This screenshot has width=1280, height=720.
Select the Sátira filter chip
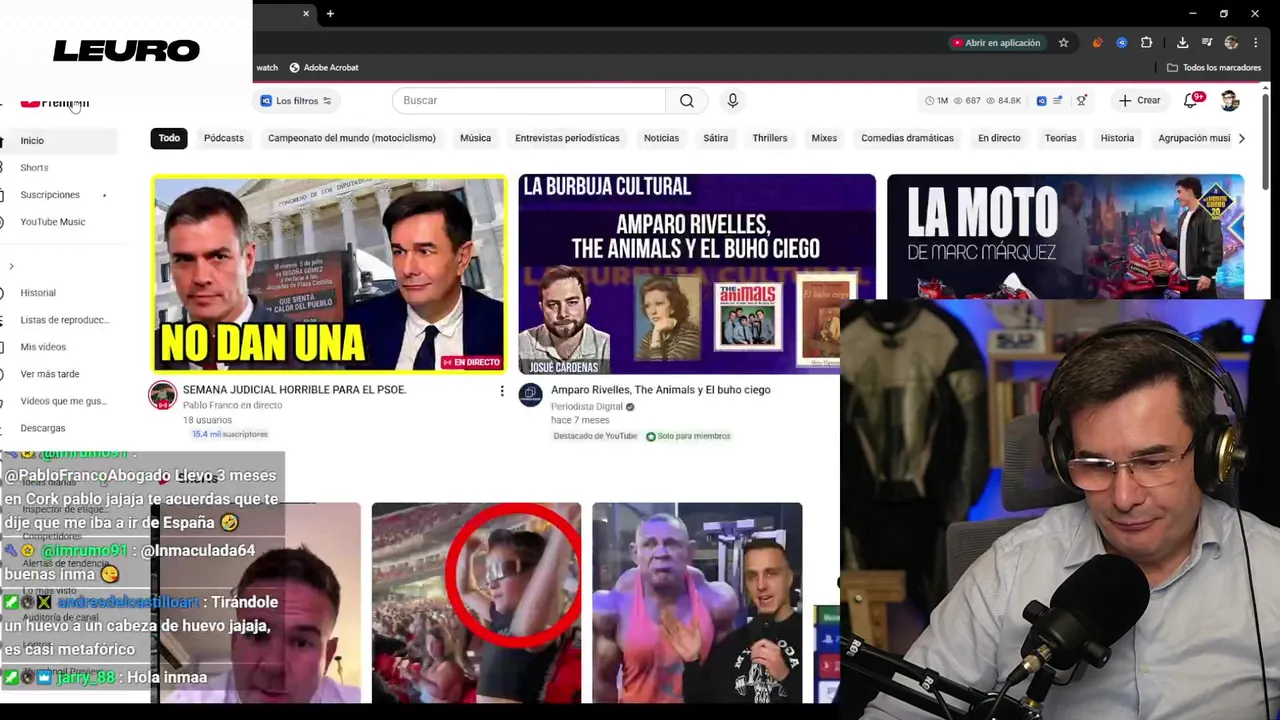[x=716, y=138]
